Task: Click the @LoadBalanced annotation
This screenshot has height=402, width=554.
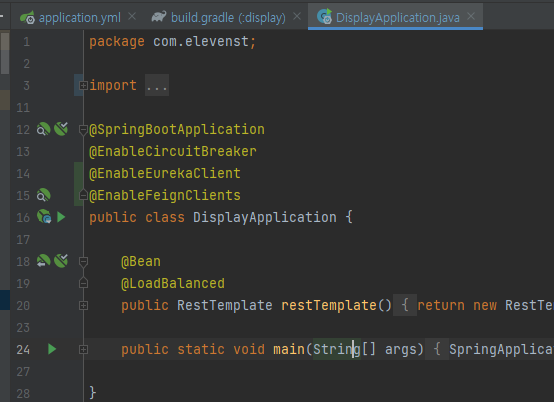Action: [x=173, y=284]
